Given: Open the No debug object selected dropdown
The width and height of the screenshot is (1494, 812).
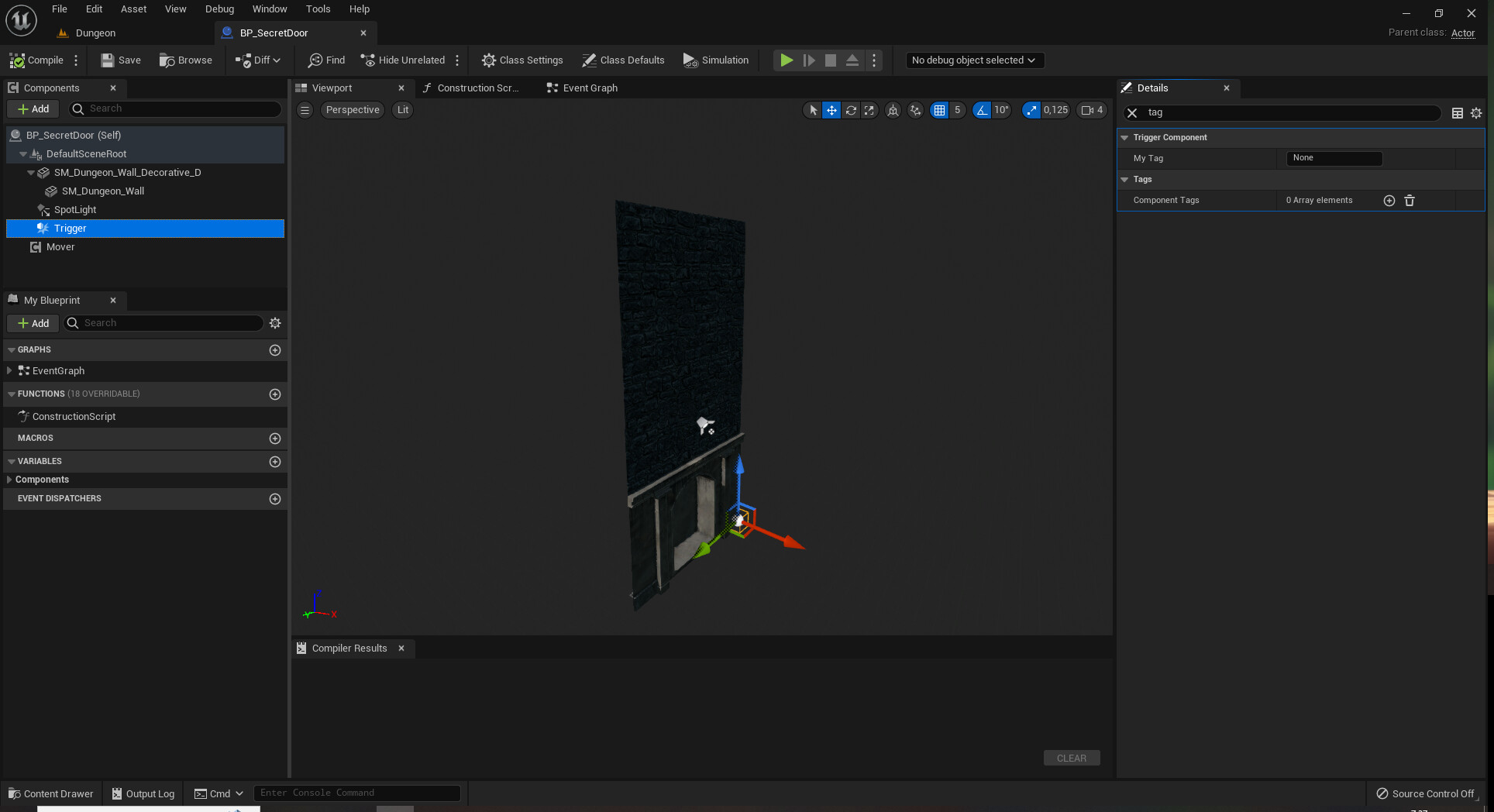Looking at the screenshot, I should pos(973,60).
